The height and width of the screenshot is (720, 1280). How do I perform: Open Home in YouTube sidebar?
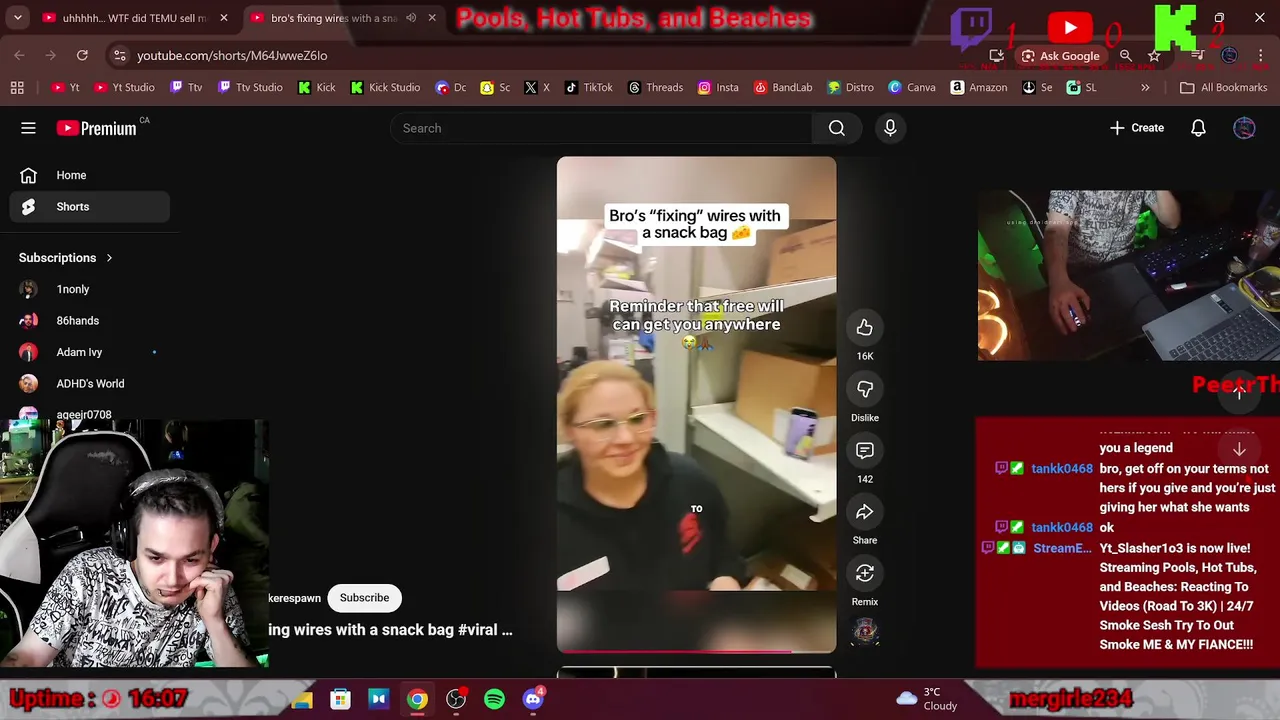click(x=90, y=175)
